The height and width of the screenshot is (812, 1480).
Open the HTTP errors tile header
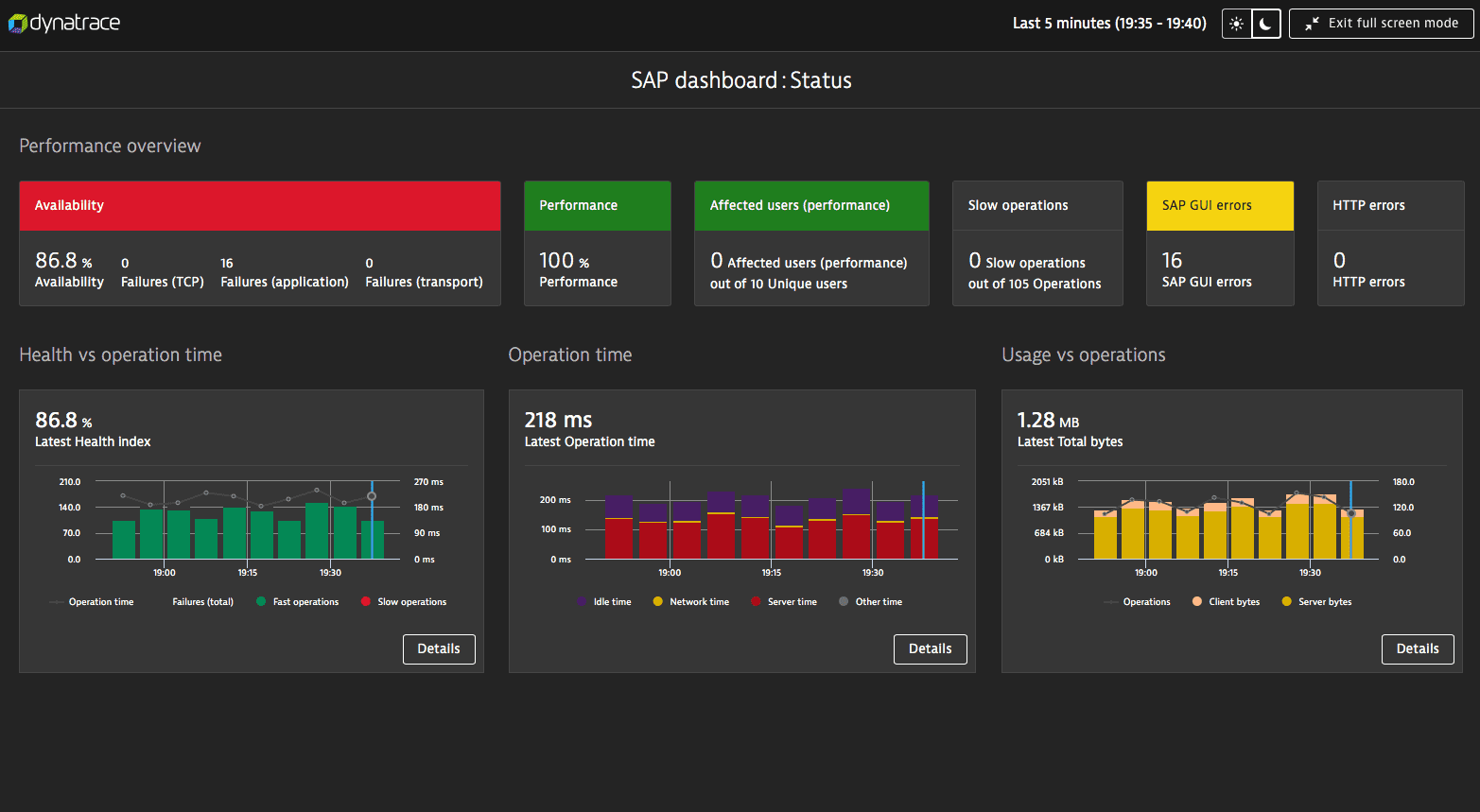pyautogui.click(x=1391, y=205)
